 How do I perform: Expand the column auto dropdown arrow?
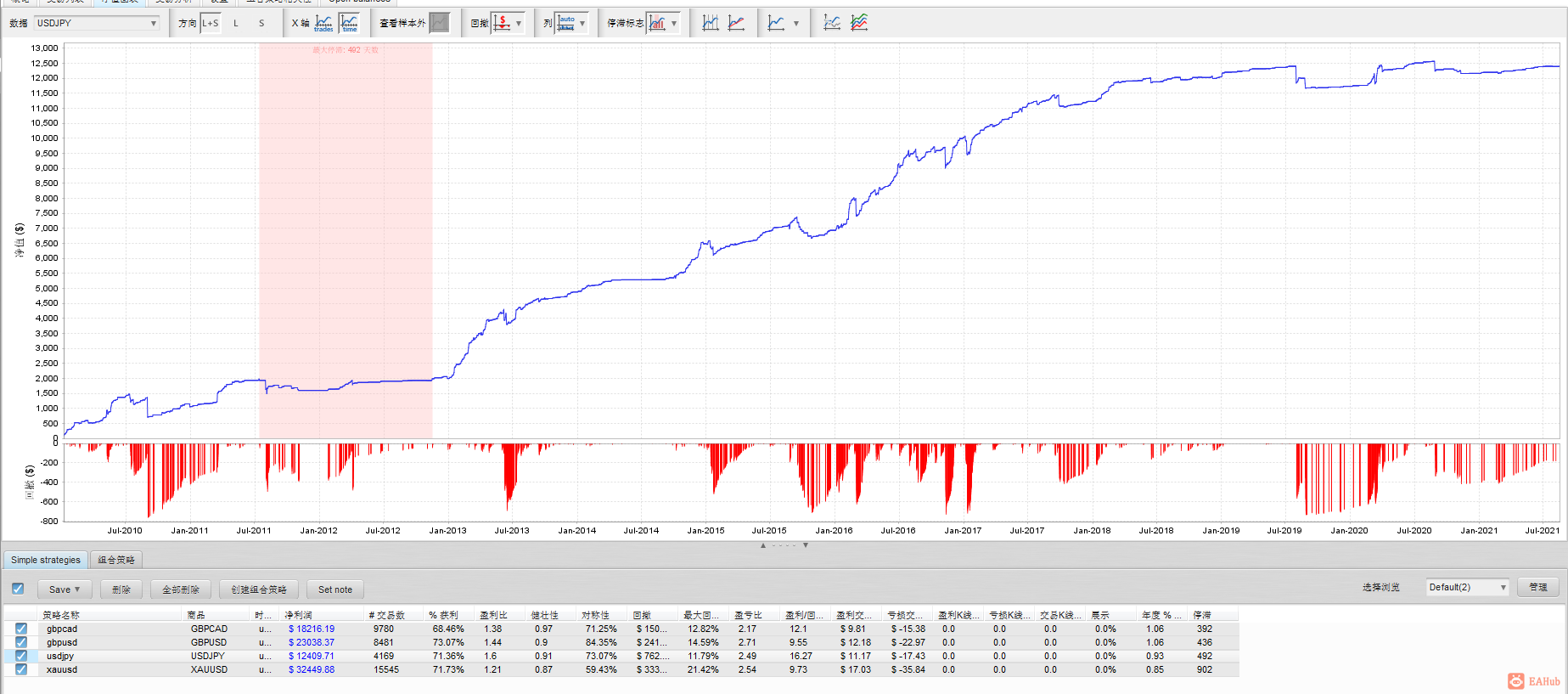click(x=582, y=23)
